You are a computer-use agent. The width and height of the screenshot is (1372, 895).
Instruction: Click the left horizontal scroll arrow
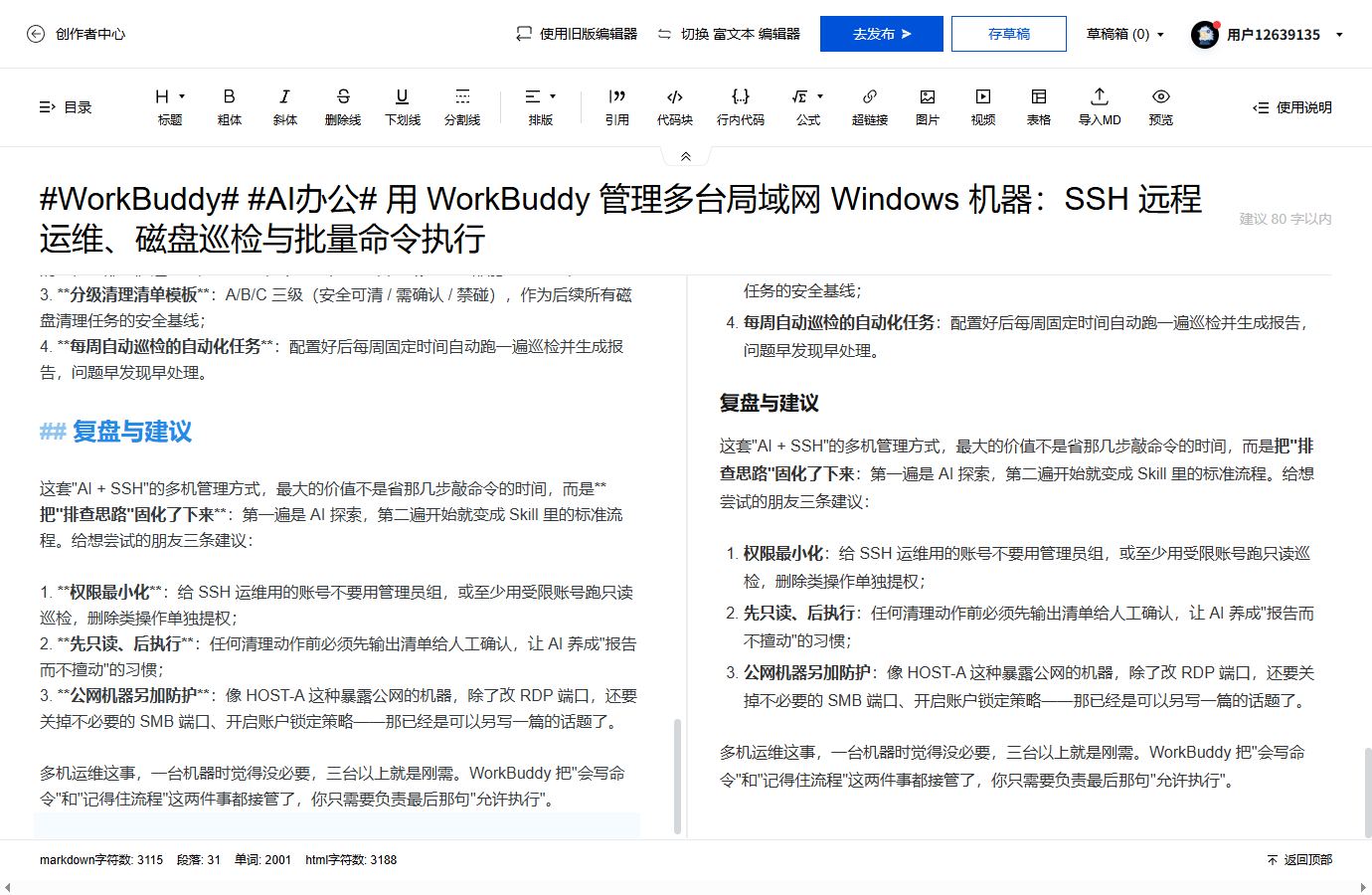pos(8,888)
